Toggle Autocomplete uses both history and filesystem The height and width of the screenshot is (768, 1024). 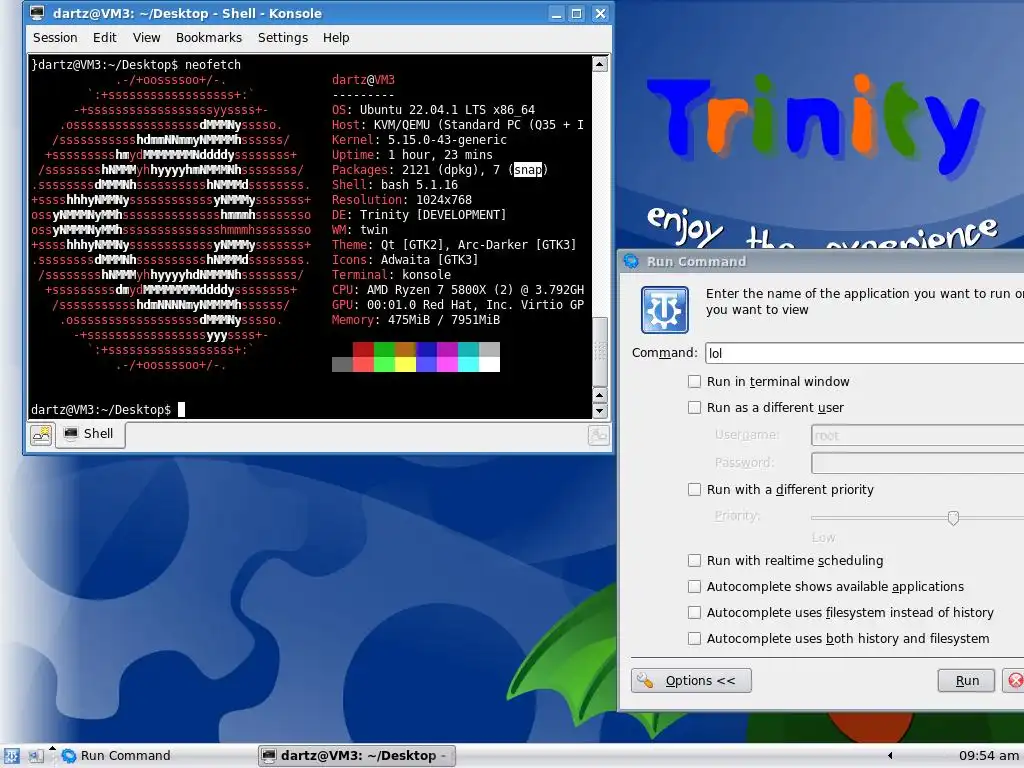(694, 639)
